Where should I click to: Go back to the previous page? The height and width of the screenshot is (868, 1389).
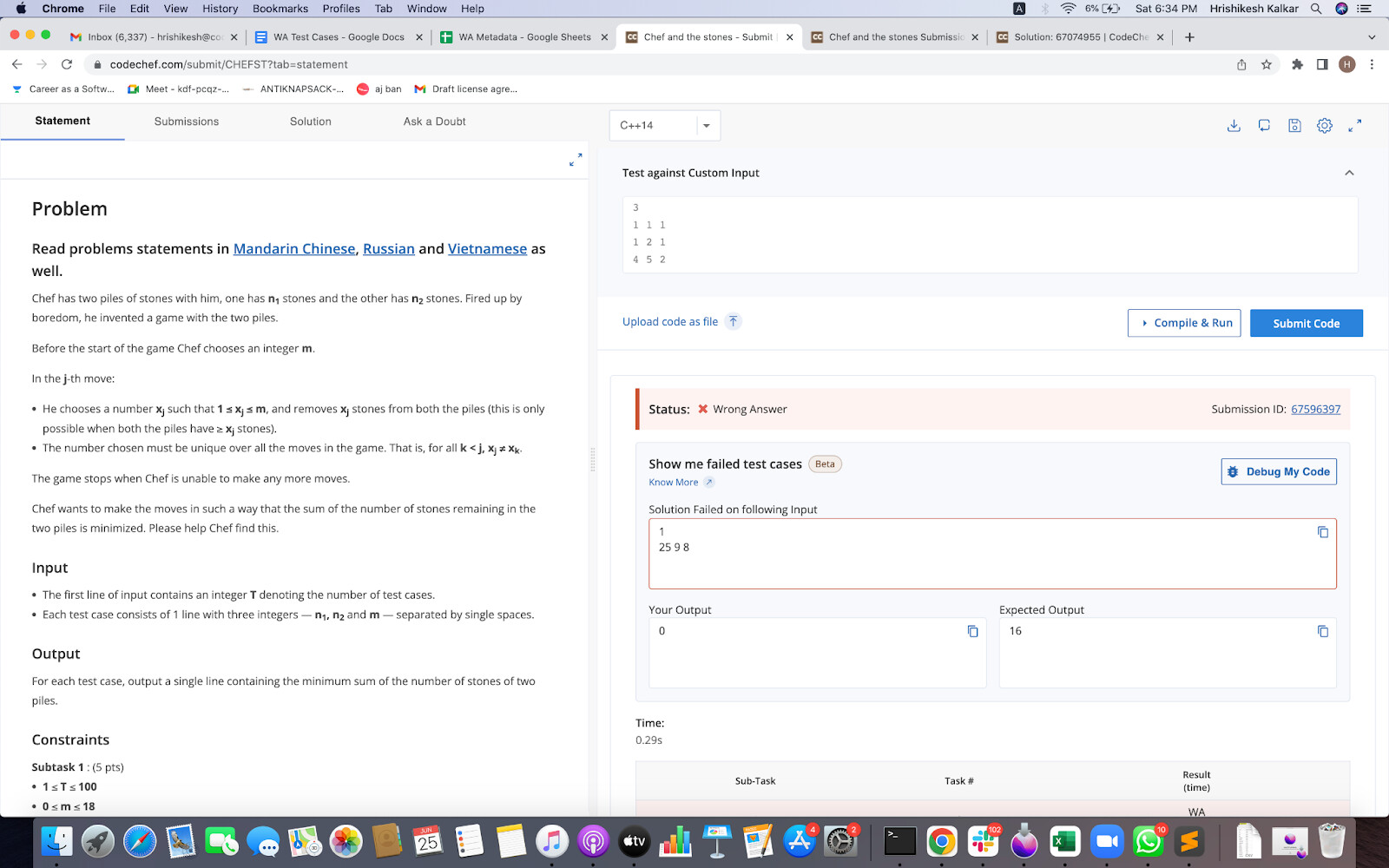[x=16, y=64]
